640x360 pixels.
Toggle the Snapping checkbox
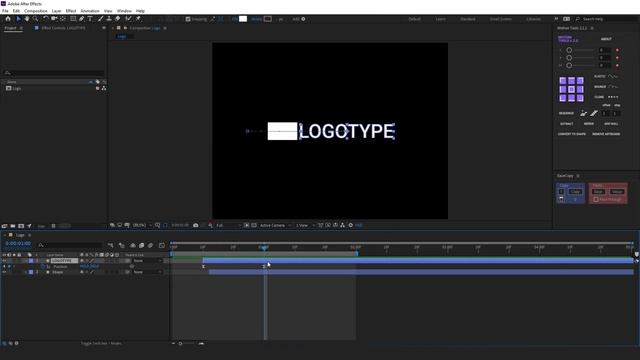point(188,19)
